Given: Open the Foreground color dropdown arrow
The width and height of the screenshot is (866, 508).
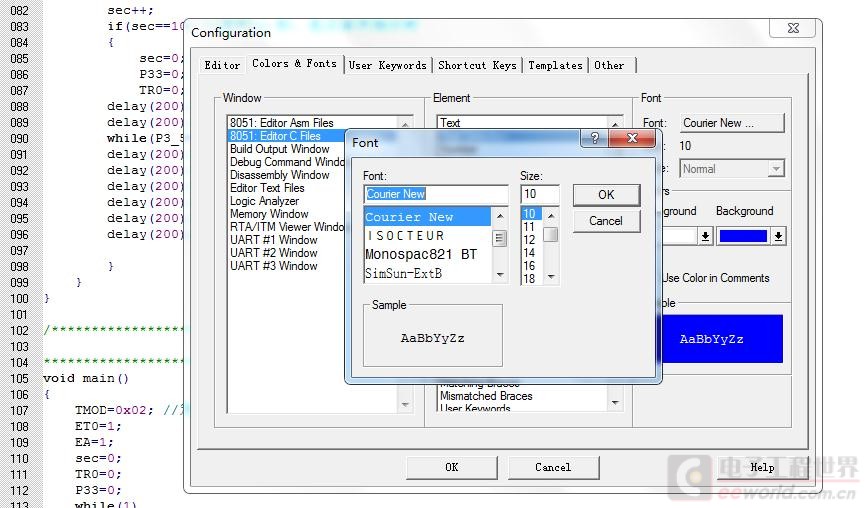Looking at the screenshot, I should 705,236.
